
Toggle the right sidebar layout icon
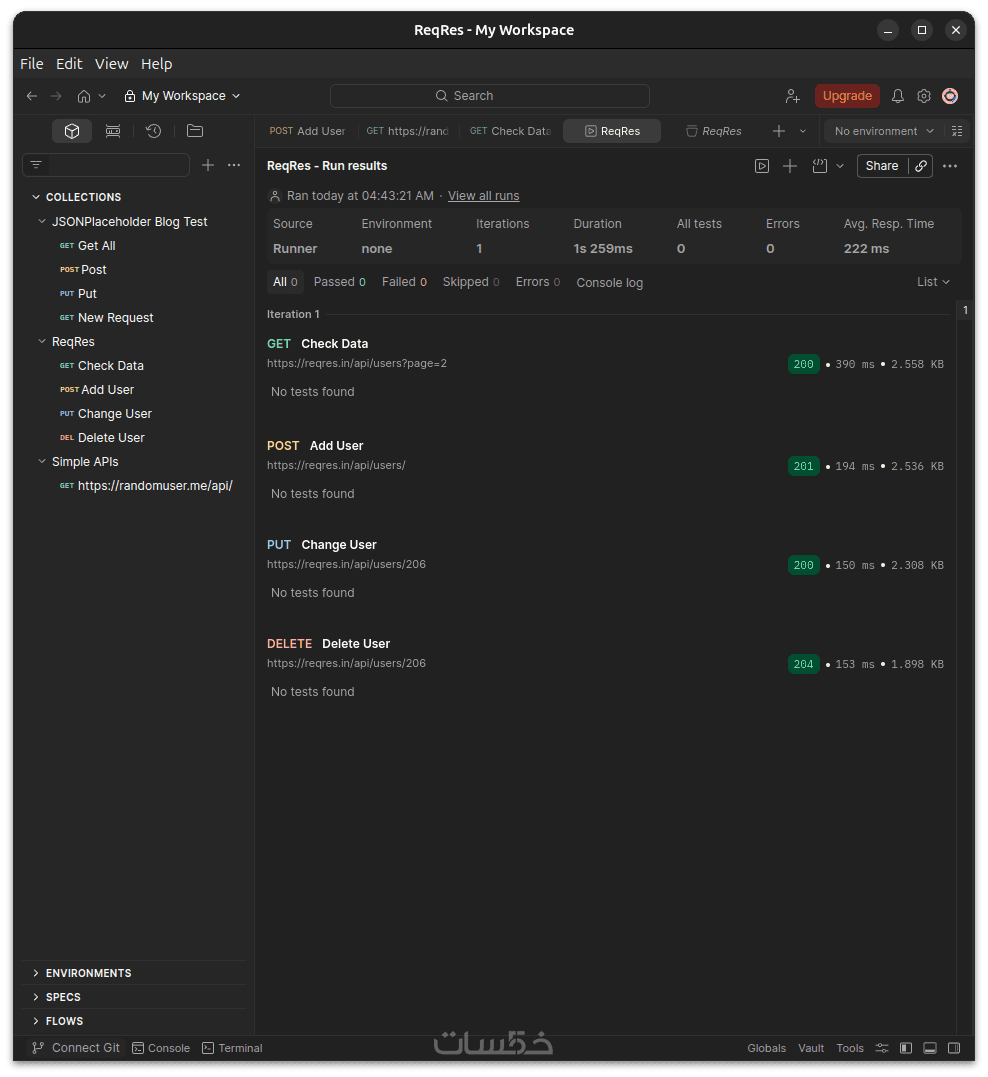[954, 1048]
